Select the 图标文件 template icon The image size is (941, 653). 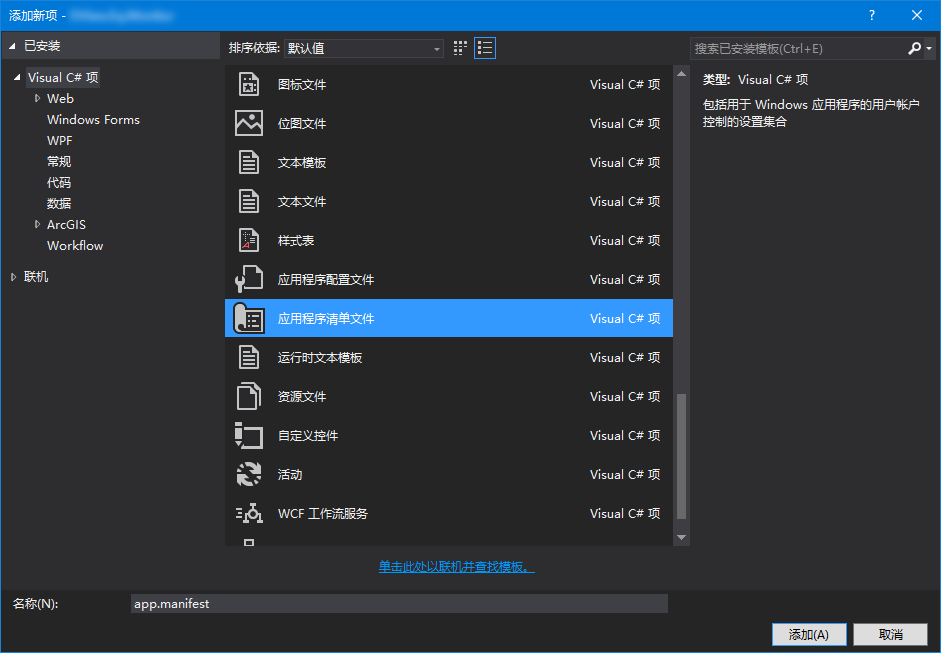click(x=249, y=85)
